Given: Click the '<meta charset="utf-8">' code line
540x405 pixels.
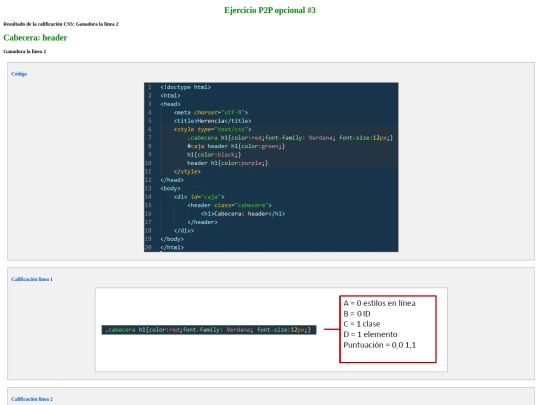Looking at the screenshot, I should coord(211,112).
